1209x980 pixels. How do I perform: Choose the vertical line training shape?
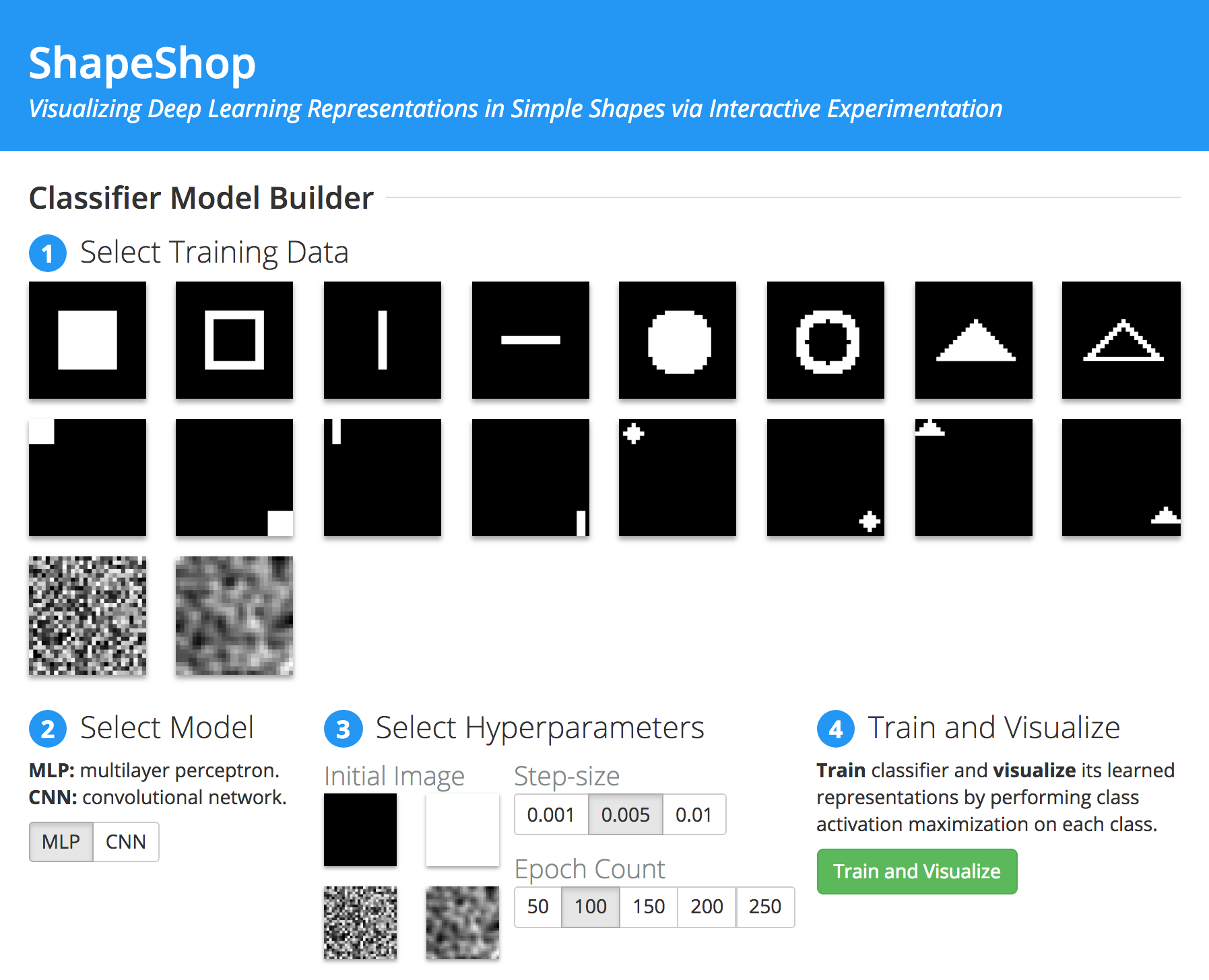point(383,340)
